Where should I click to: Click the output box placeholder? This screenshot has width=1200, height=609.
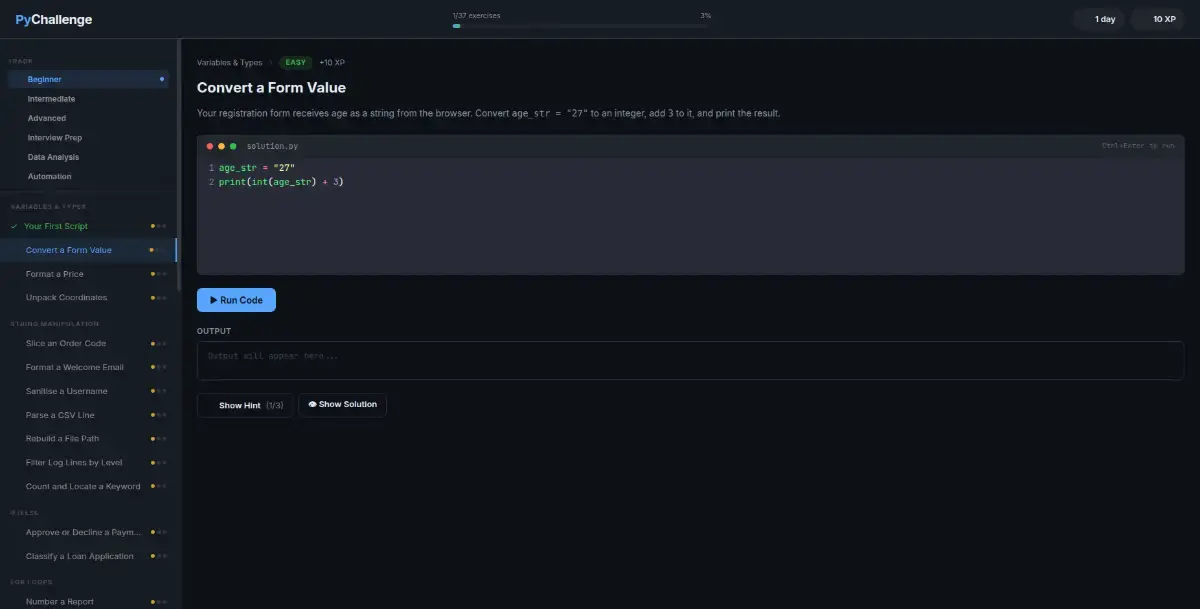pos(690,360)
